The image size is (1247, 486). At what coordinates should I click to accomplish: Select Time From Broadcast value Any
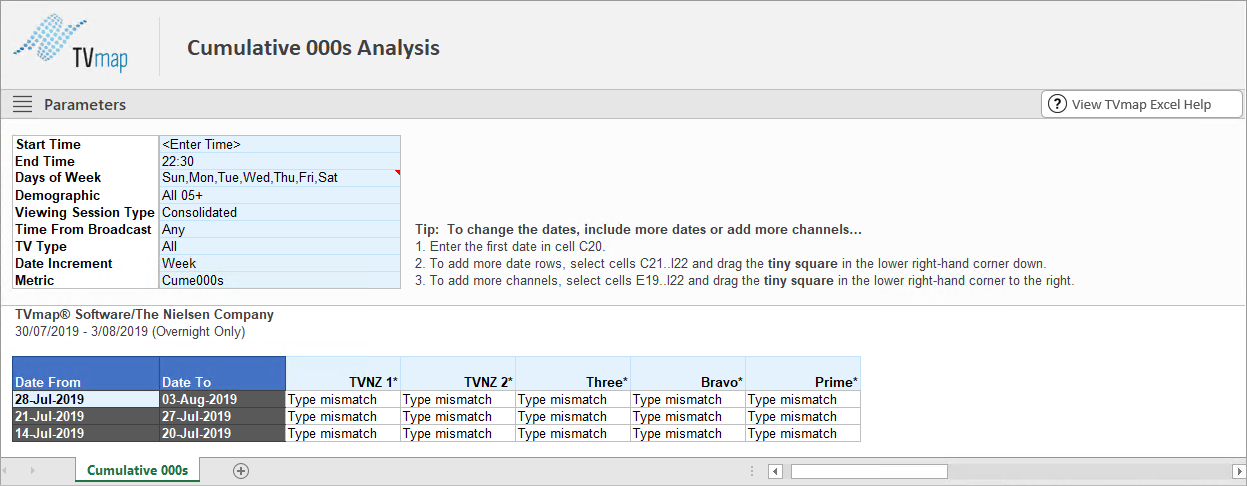280,229
